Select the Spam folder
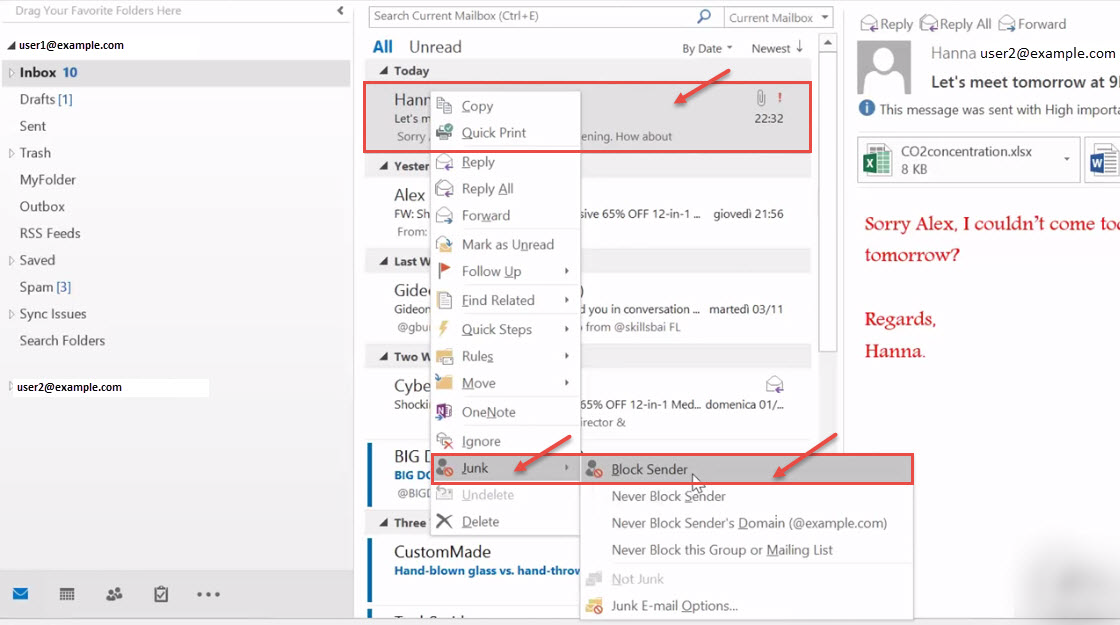Viewport: 1120px width, 625px height. pos(43,287)
